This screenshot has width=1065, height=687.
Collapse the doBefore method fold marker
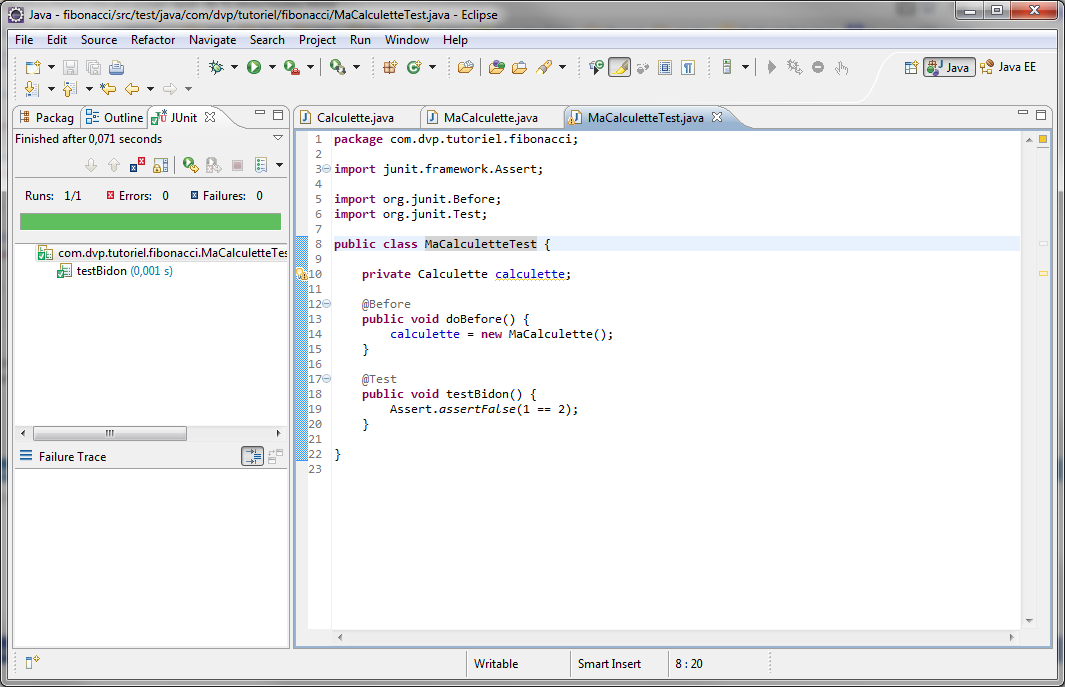tap(327, 304)
